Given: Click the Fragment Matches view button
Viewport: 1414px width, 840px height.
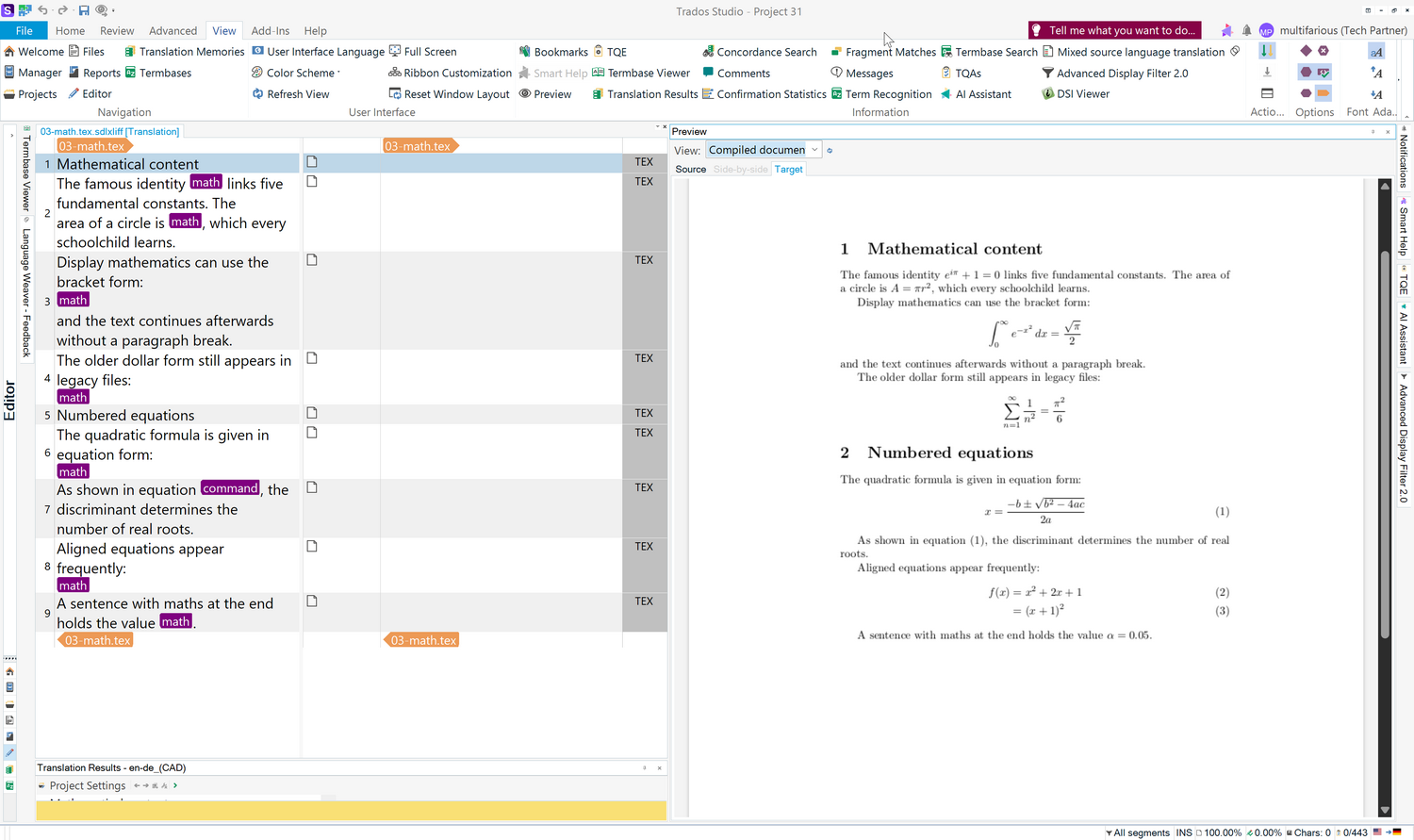Looking at the screenshot, I should pos(883,52).
